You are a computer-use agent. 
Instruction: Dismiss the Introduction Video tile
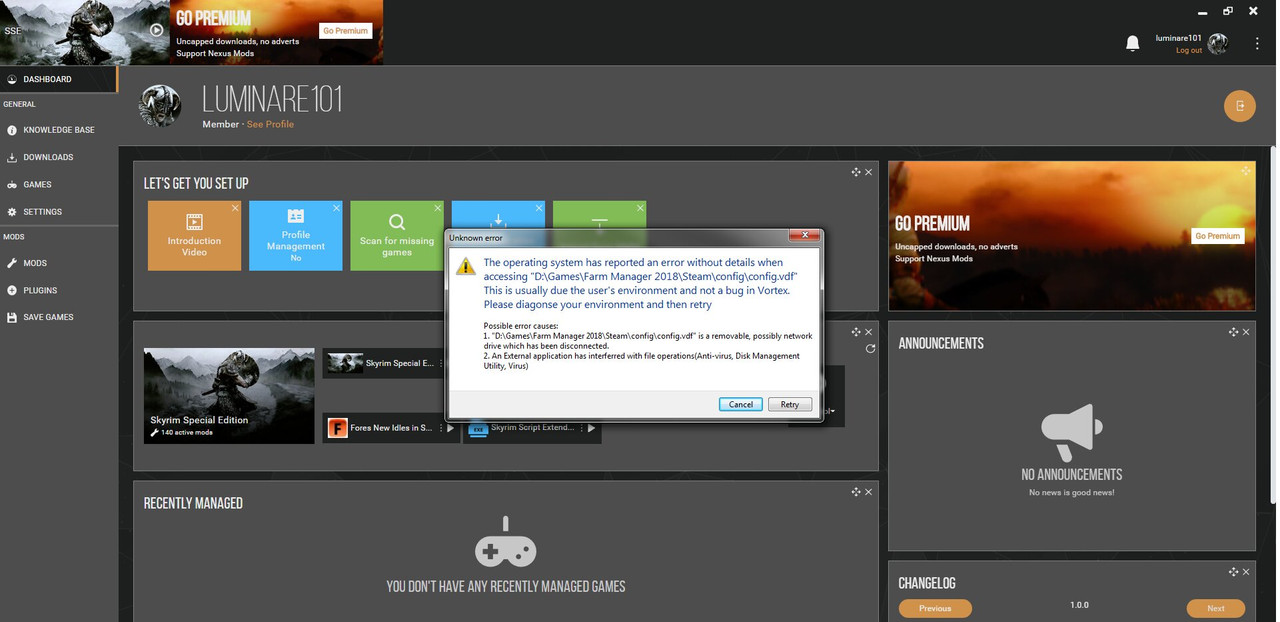pos(235,208)
